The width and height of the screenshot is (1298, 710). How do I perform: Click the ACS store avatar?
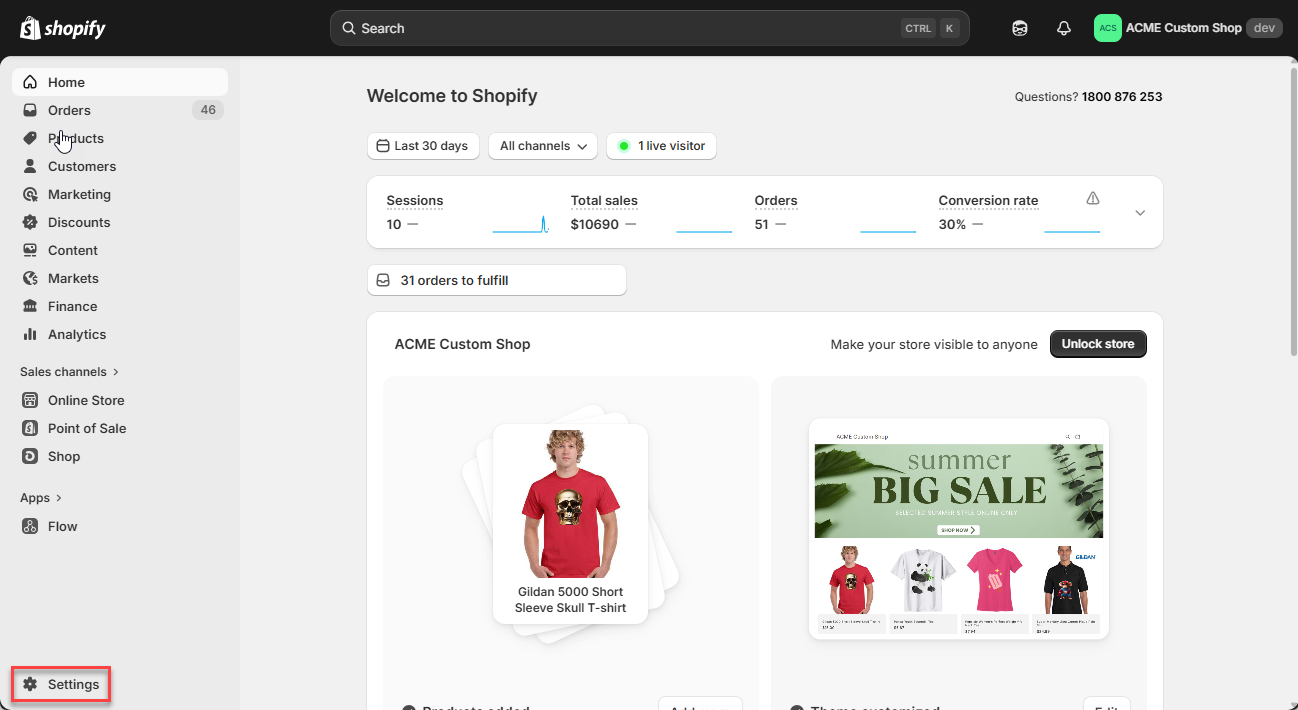click(1108, 28)
